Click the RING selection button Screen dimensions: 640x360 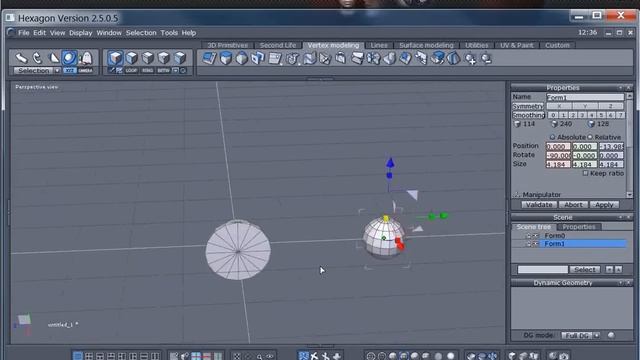[147, 71]
